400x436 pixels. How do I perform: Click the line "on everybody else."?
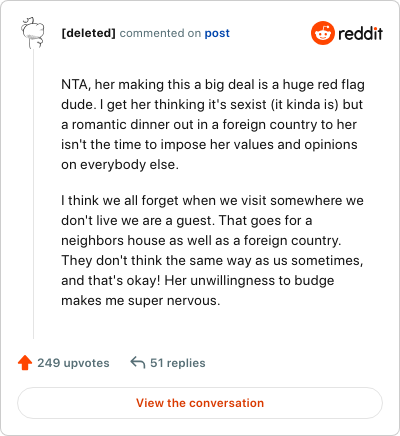point(120,165)
